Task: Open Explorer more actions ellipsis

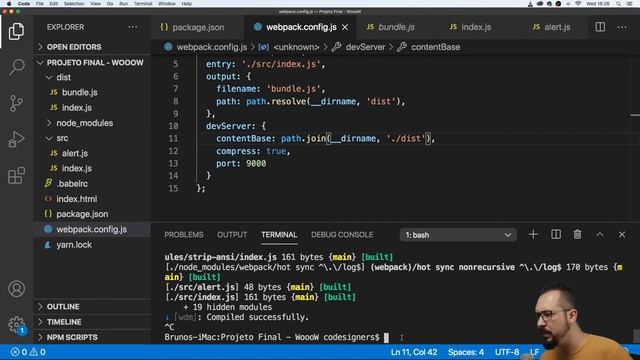Action: [133, 27]
